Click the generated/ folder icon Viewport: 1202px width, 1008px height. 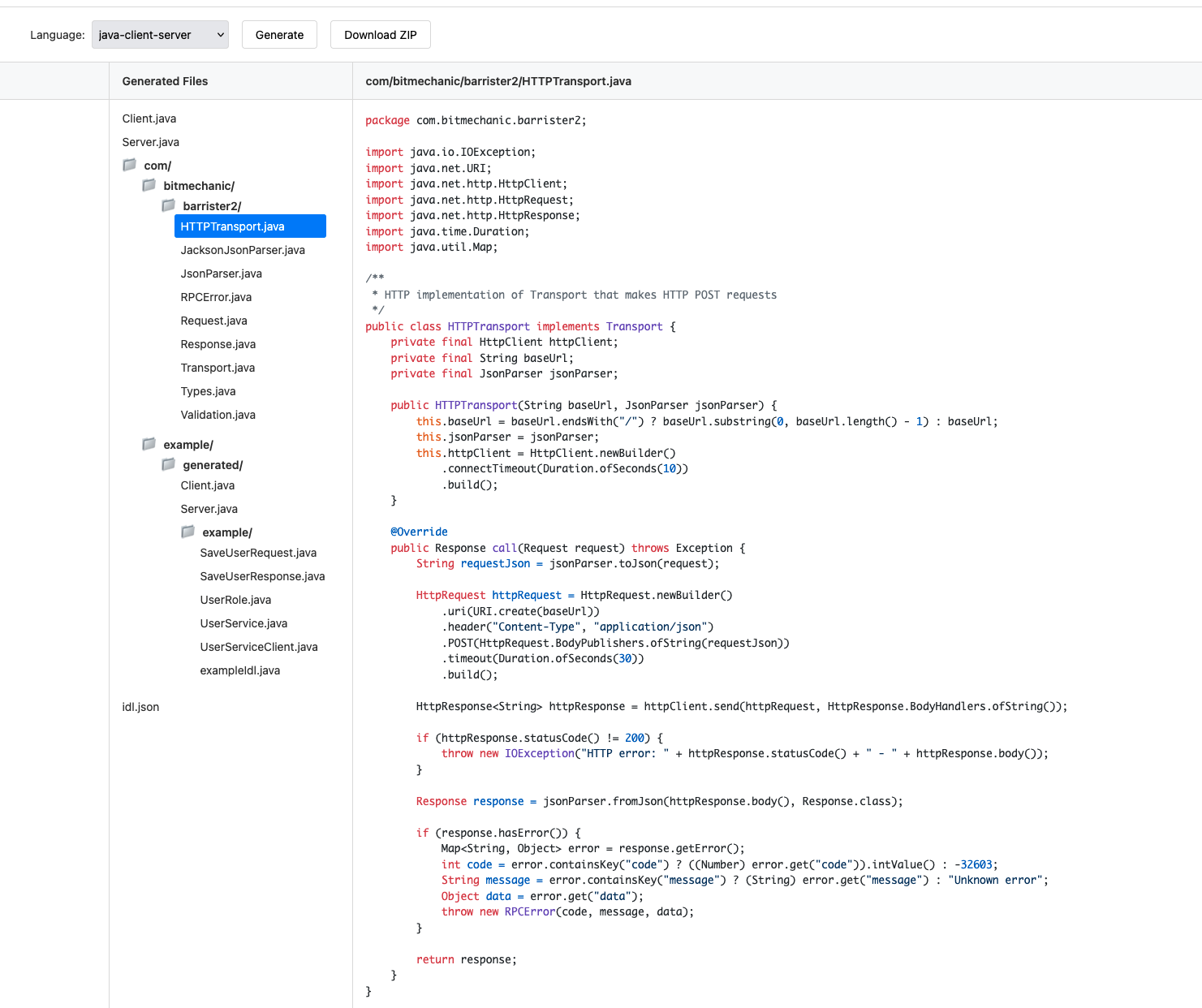168,464
